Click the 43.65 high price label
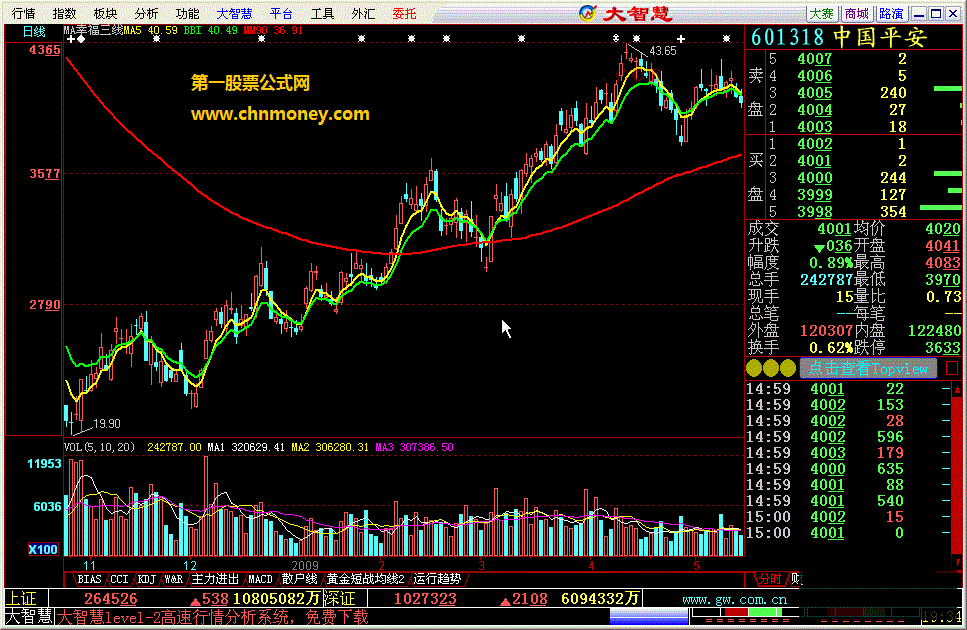 663,51
